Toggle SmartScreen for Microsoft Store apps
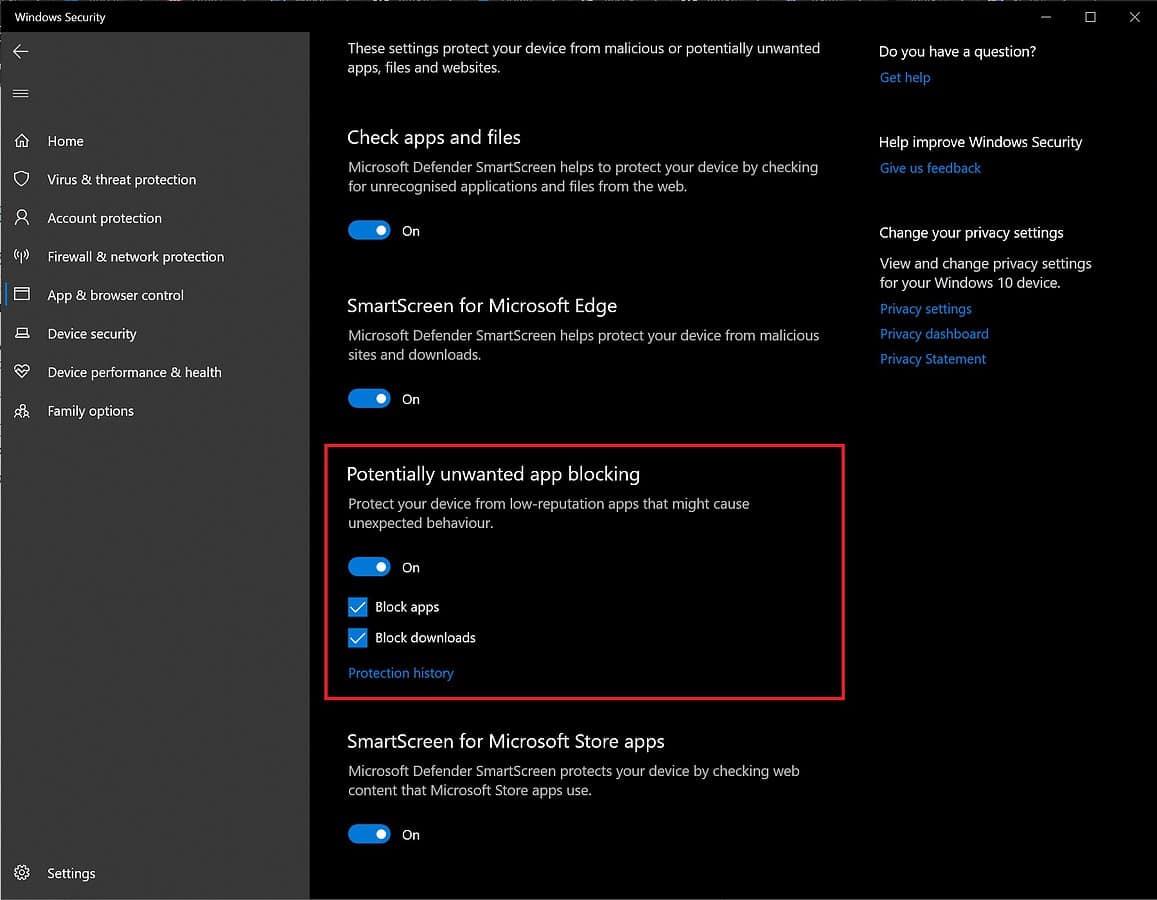Image resolution: width=1157 pixels, height=900 pixels. click(x=369, y=834)
